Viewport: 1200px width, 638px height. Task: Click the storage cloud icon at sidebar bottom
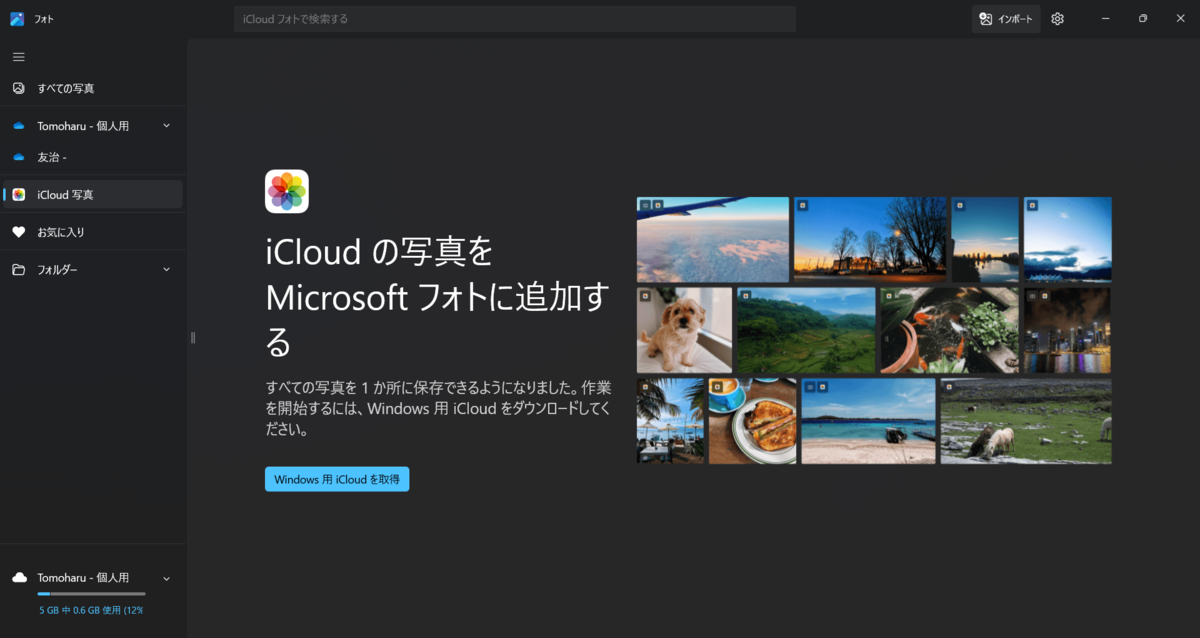18,578
